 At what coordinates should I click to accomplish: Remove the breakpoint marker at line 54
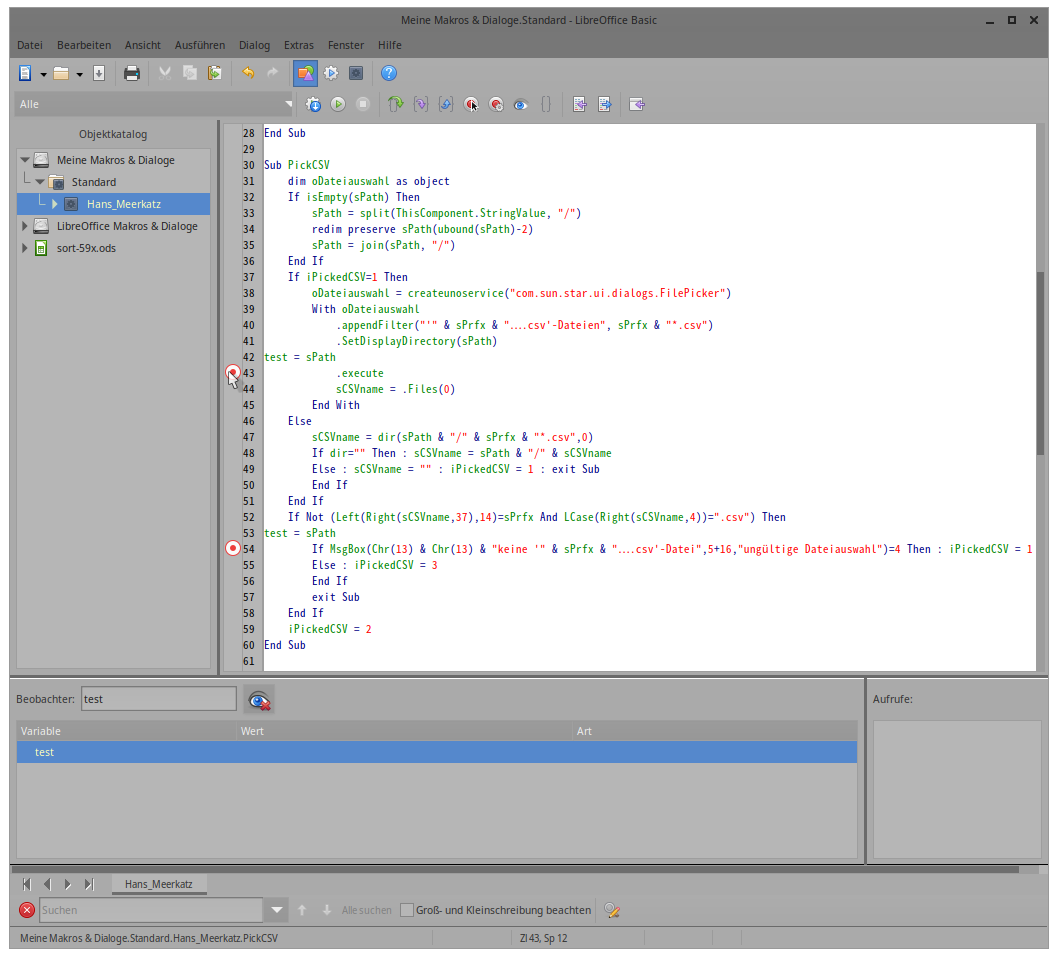pyautogui.click(x=233, y=548)
